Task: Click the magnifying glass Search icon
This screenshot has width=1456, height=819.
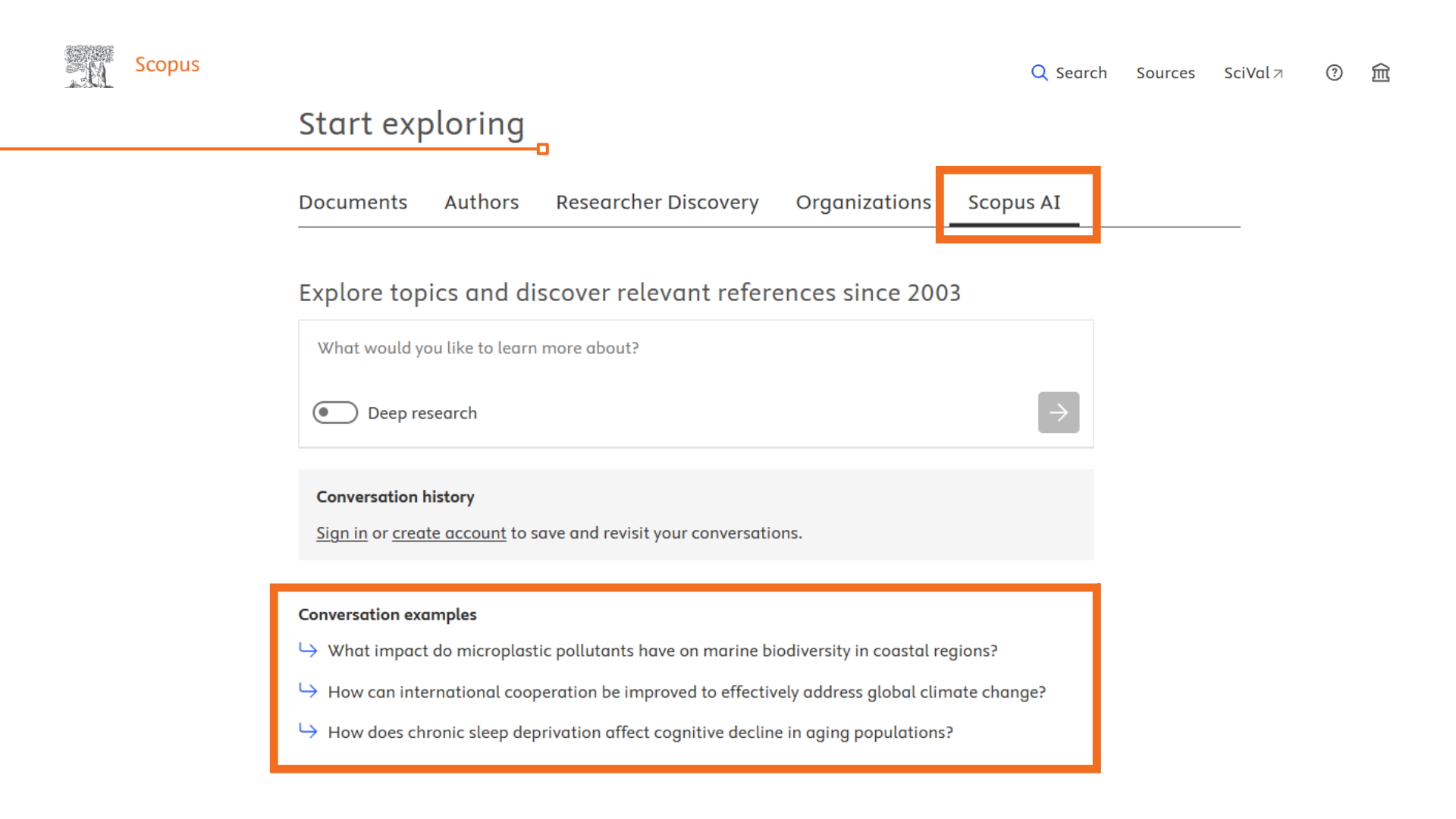Action: pos(1039,73)
